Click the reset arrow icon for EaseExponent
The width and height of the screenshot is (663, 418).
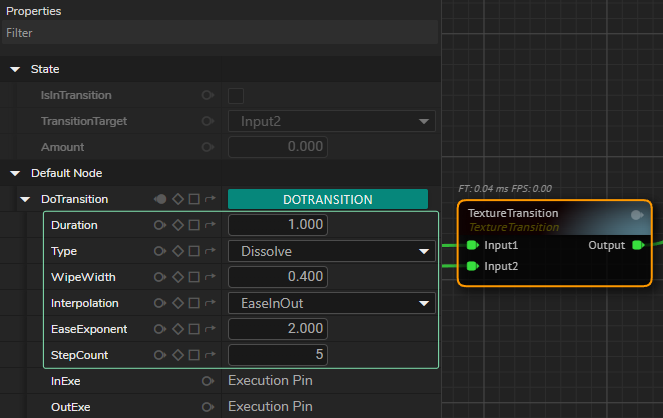point(210,329)
